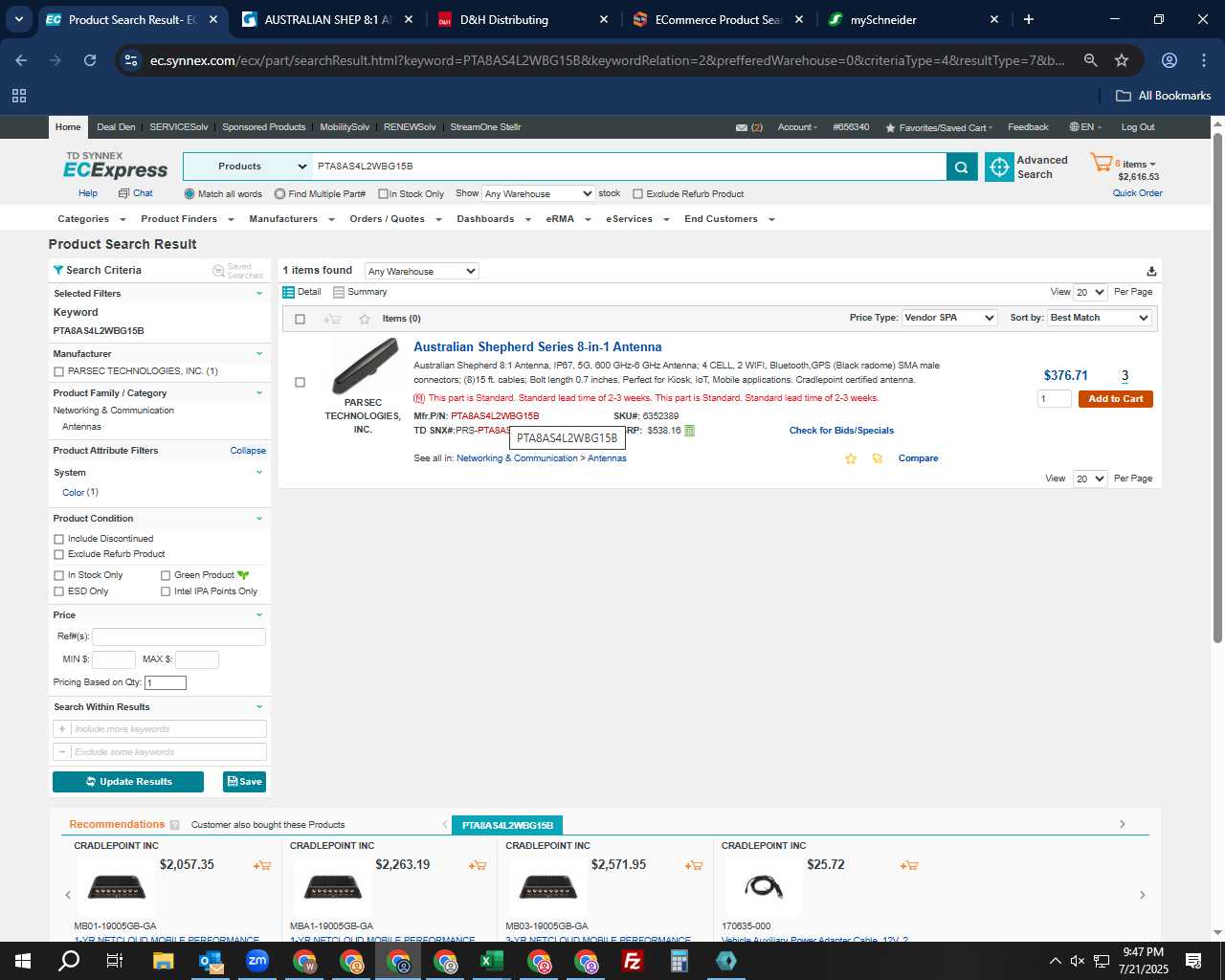The height and width of the screenshot is (980, 1225).
Task: Open Show Any Warehouse stock dropdown
Action: click(x=538, y=194)
